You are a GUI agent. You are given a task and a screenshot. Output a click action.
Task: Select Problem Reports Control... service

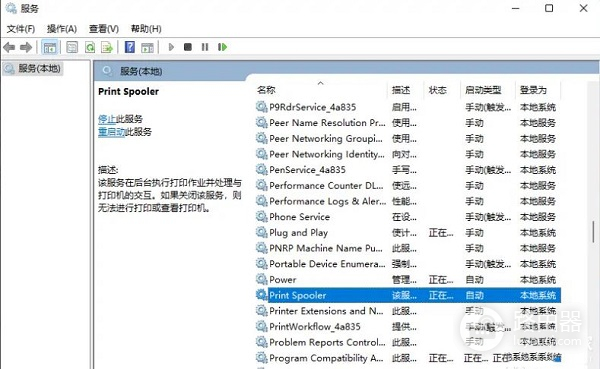pos(408,343)
